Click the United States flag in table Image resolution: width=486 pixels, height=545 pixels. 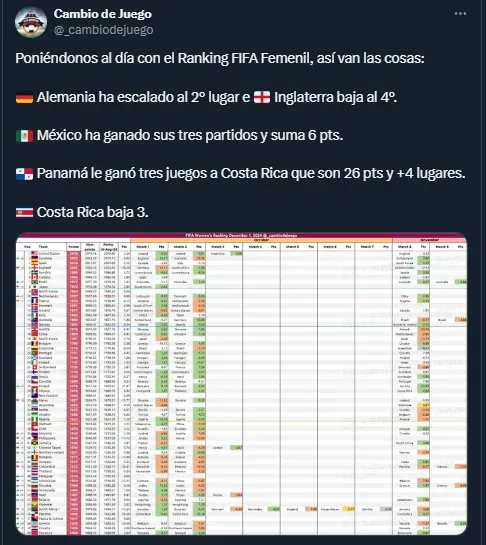pos(34,254)
